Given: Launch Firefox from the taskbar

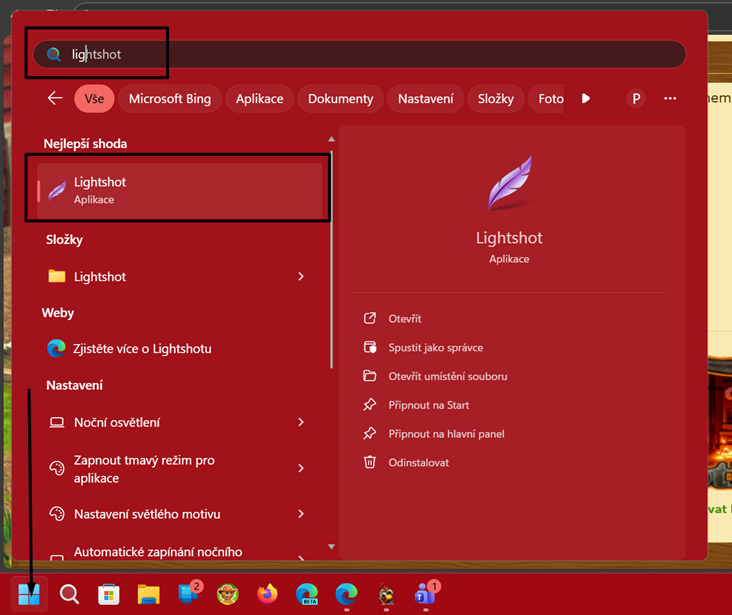Looking at the screenshot, I should click(267, 594).
